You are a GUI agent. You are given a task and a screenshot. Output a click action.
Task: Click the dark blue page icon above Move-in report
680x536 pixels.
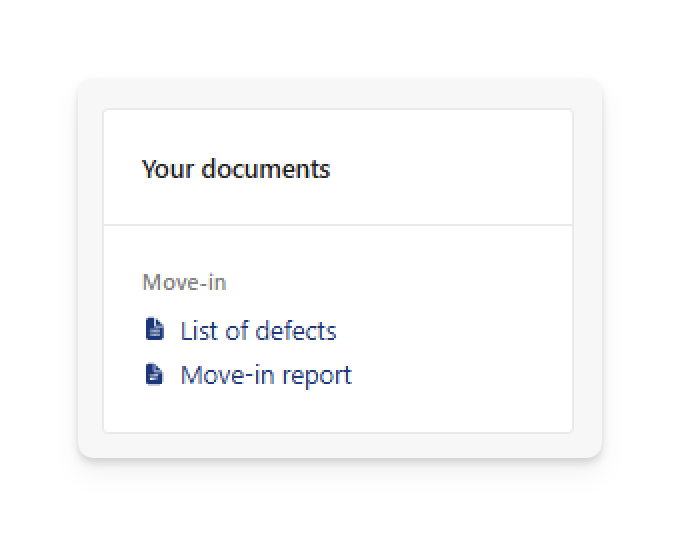(x=154, y=329)
